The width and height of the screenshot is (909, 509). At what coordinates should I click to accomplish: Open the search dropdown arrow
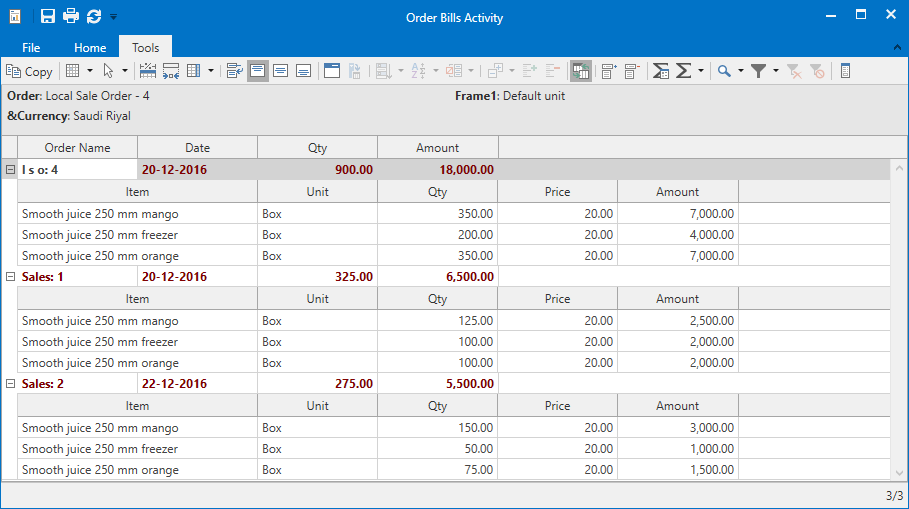[740, 71]
